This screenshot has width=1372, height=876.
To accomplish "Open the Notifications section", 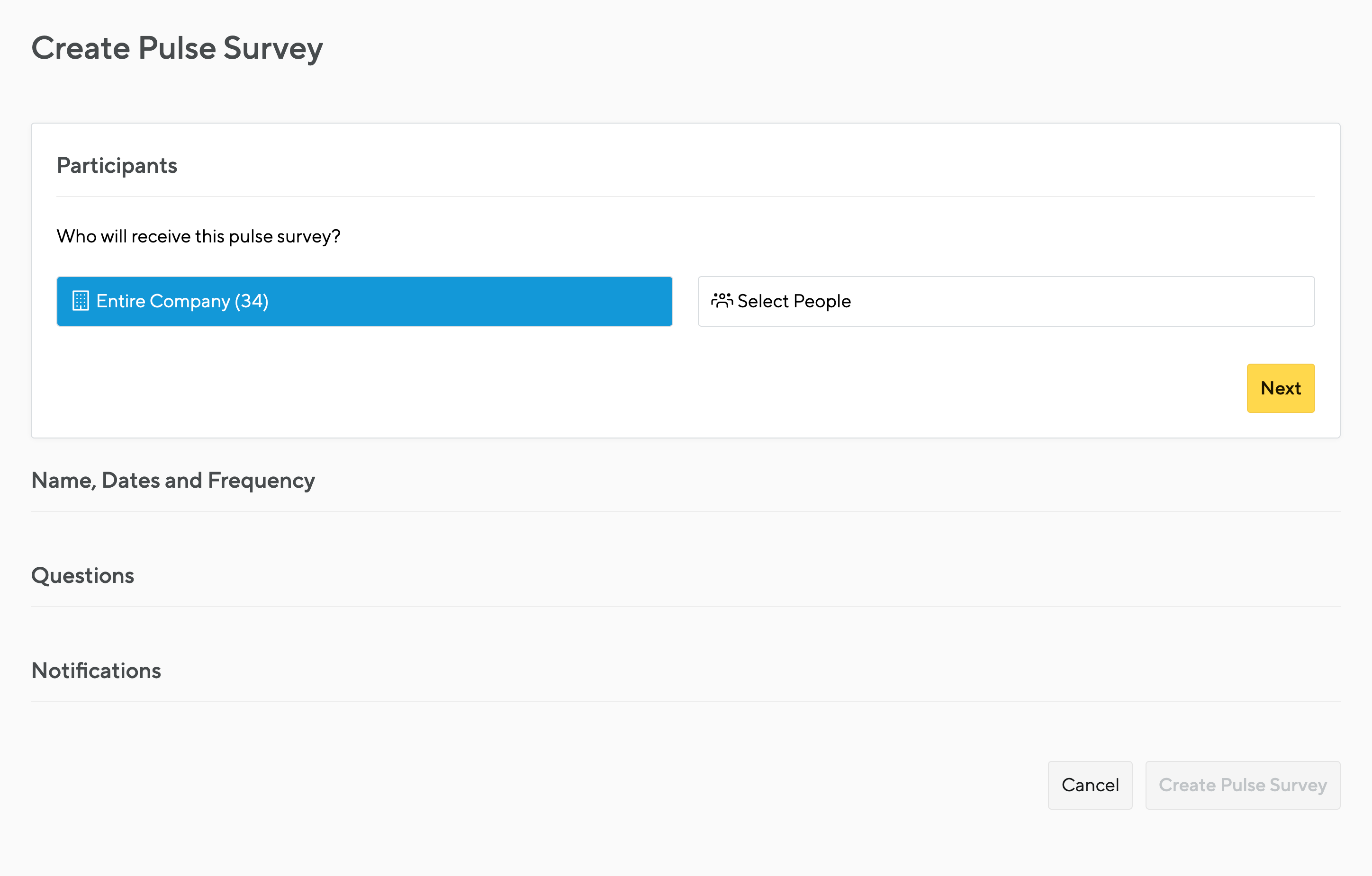I will (x=96, y=671).
